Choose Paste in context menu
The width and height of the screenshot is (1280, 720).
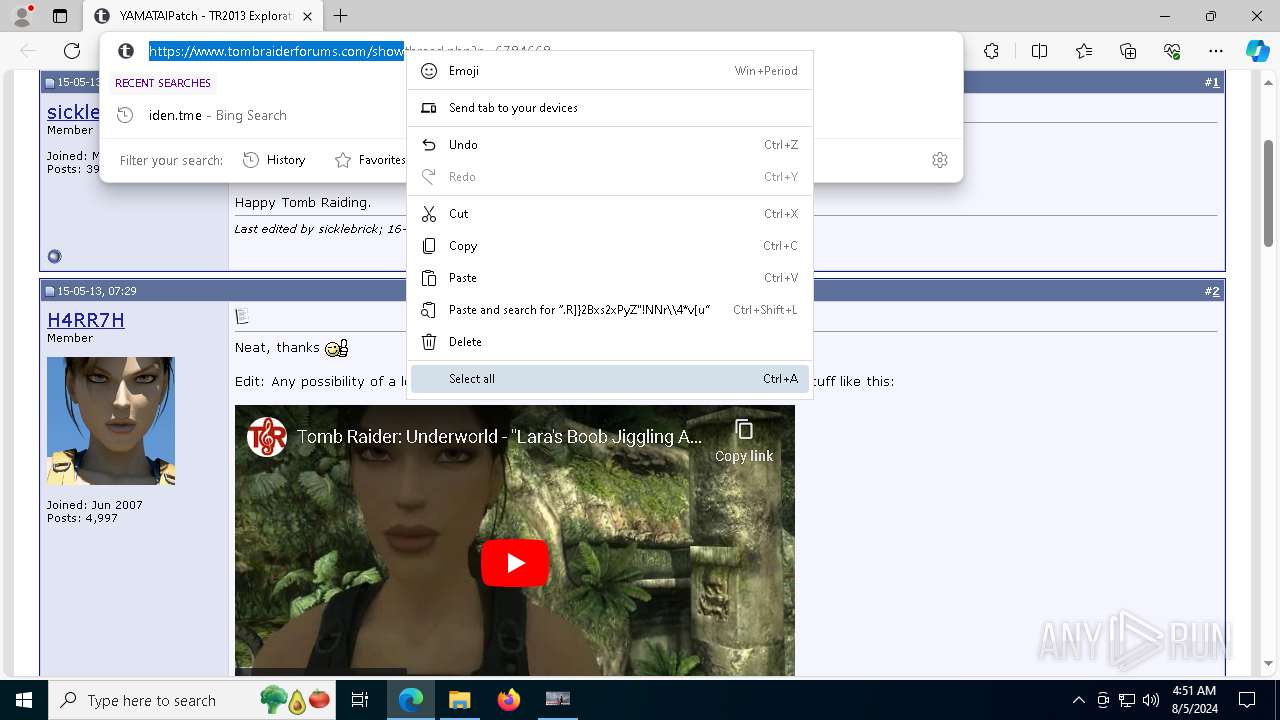(x=610, y=278)
